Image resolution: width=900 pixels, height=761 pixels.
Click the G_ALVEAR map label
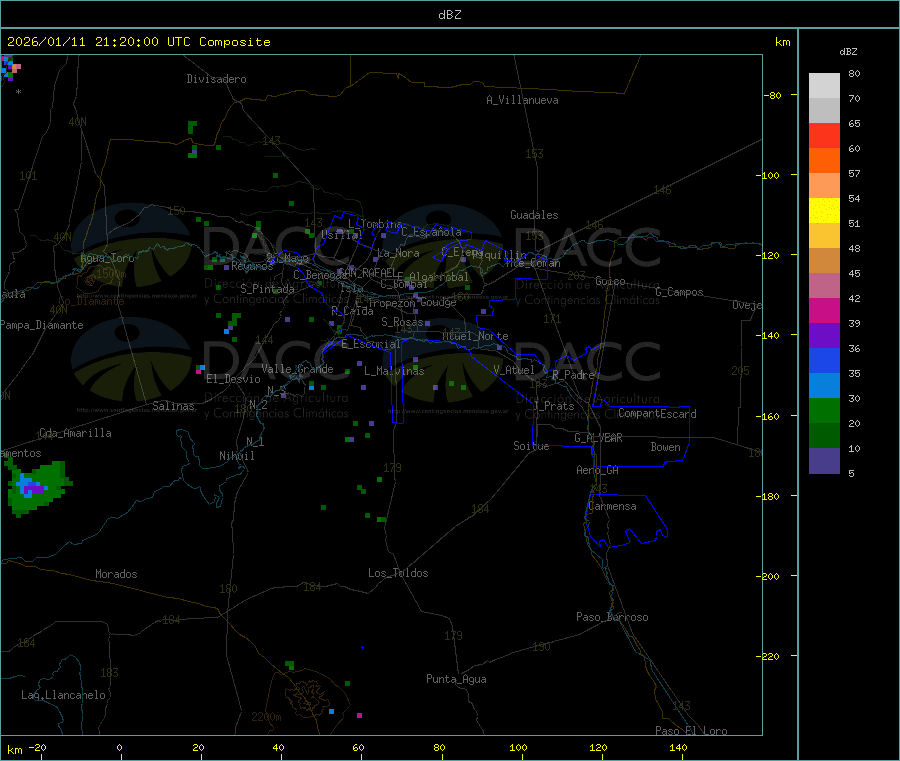pyautogui.click(x=598, y=438)
